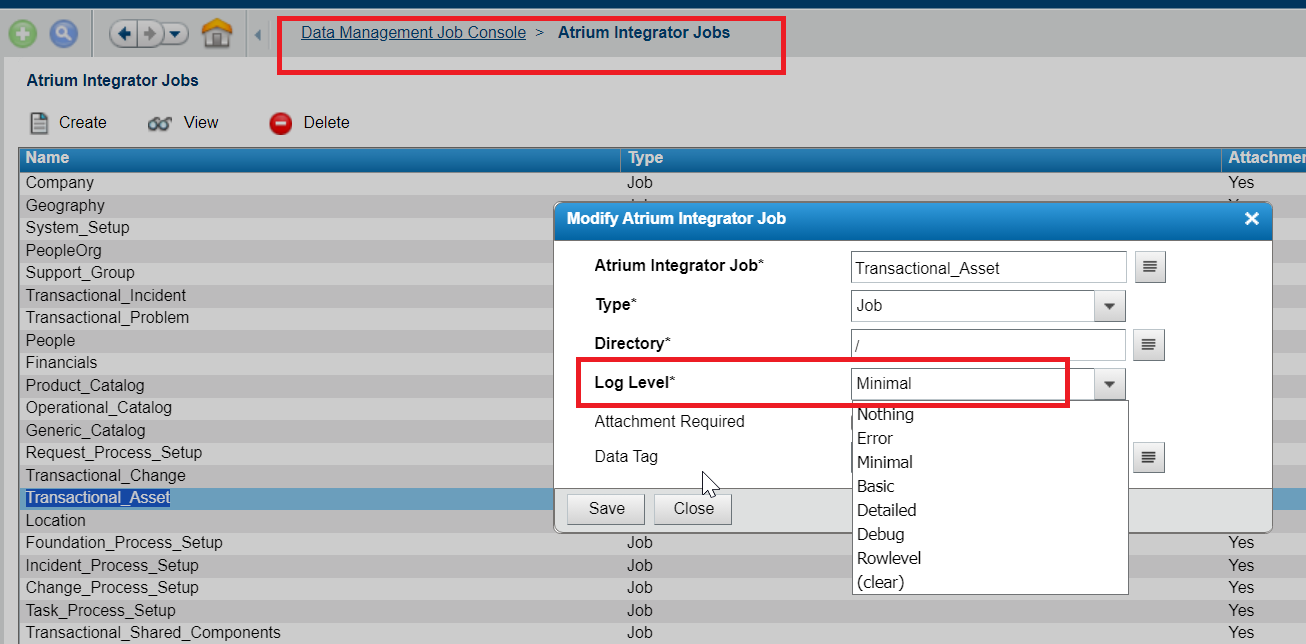This screenshot has width=1306, height=644.
Task: Select the People row
Action: point(288,340)
